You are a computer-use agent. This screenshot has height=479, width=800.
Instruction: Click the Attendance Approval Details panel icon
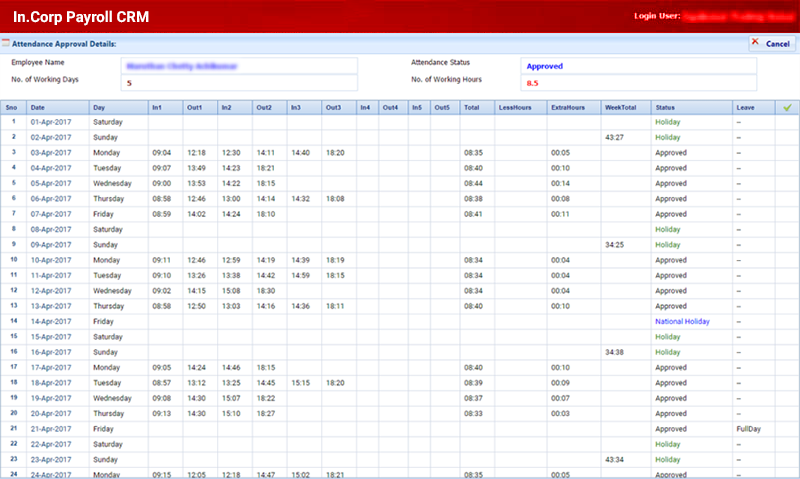pos(6,43)
